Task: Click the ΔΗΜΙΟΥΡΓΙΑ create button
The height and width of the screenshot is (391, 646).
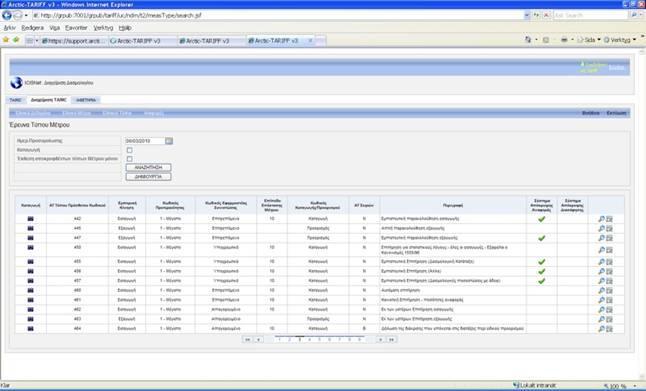Action: coord(148,176)
